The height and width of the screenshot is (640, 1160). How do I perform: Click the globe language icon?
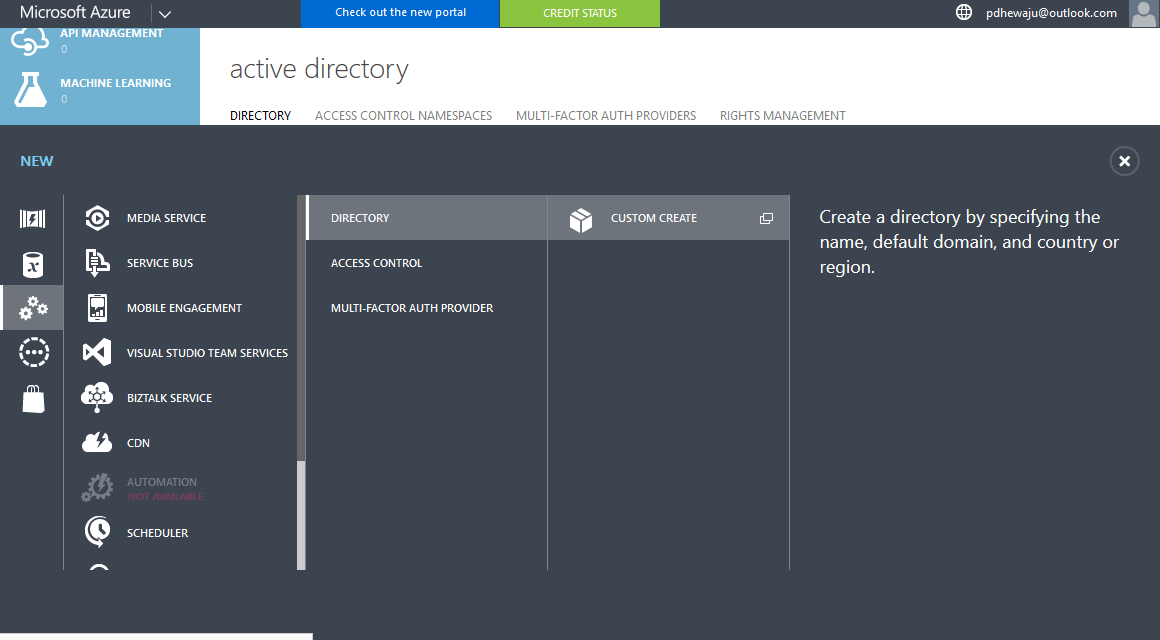pyautogui.click(x=963, y=13)
